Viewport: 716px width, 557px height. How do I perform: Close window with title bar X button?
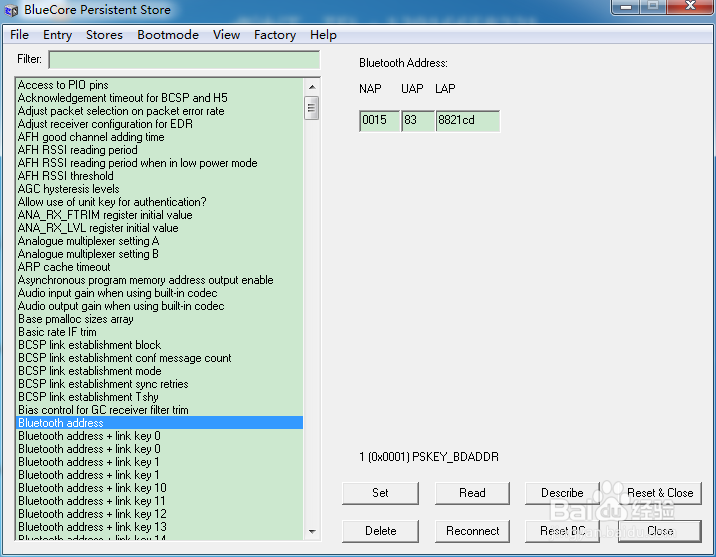(x=690, y=7)
